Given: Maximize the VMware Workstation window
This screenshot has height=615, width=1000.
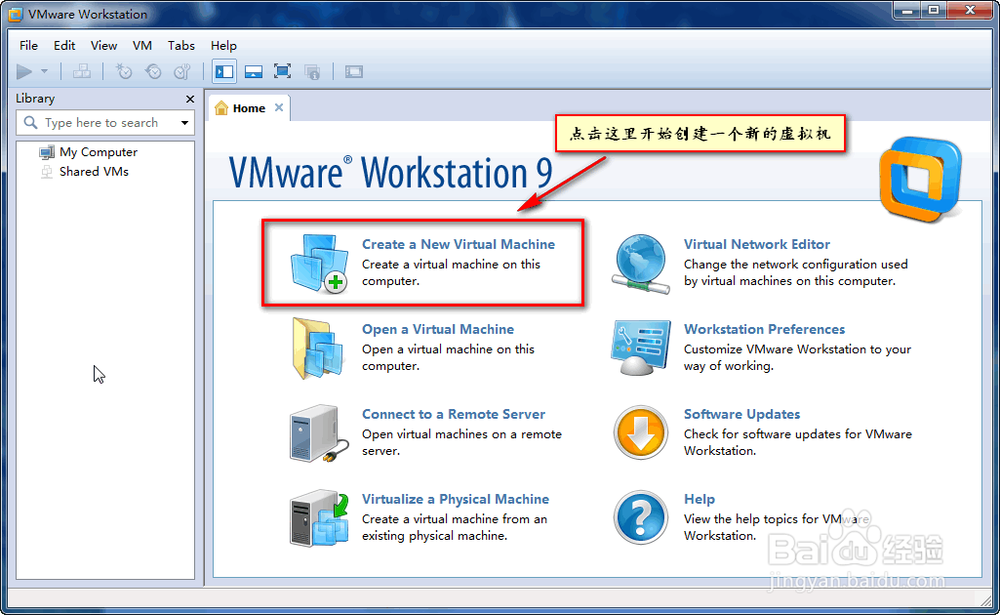Looking at the screenshot, I should pos(933,10).
